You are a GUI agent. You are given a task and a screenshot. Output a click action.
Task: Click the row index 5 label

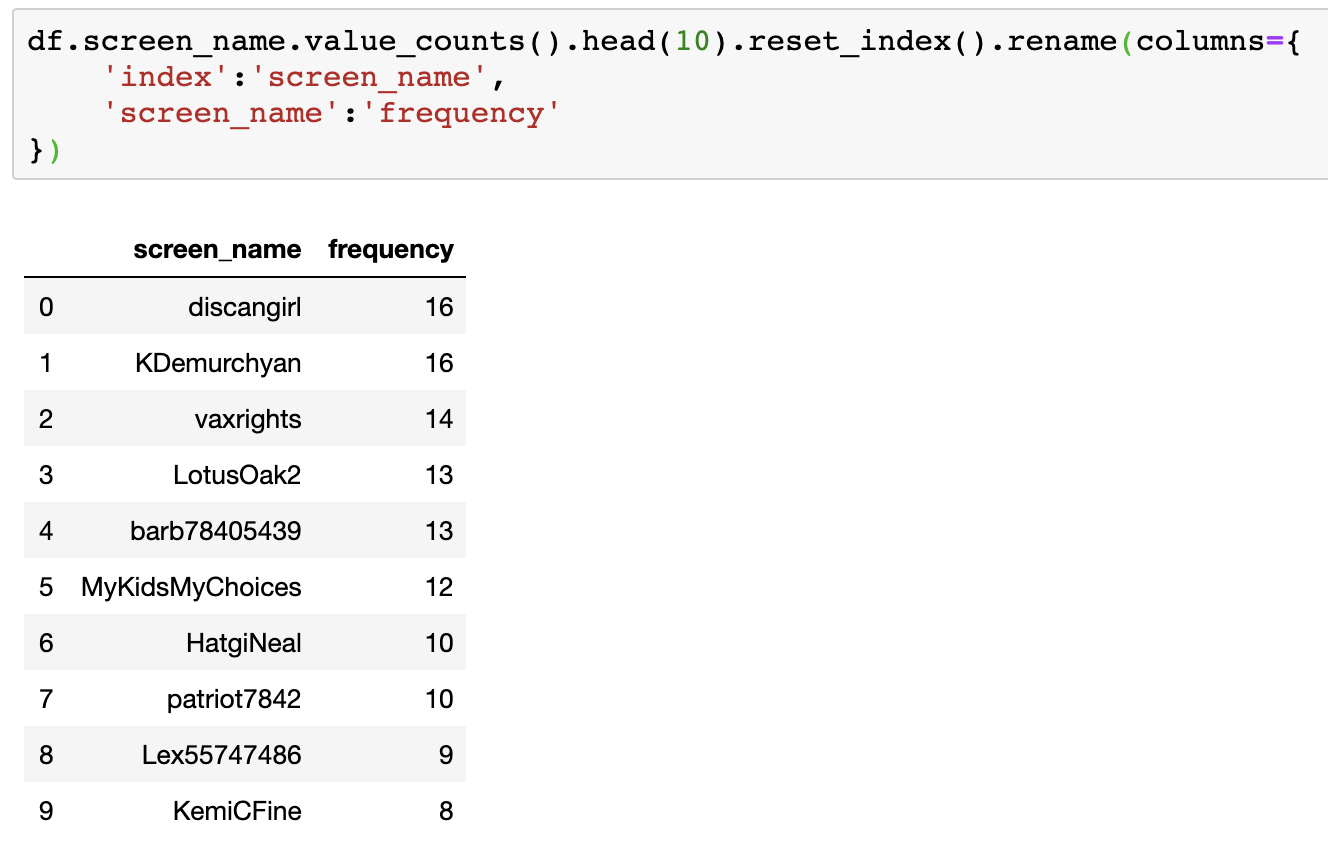46,587
